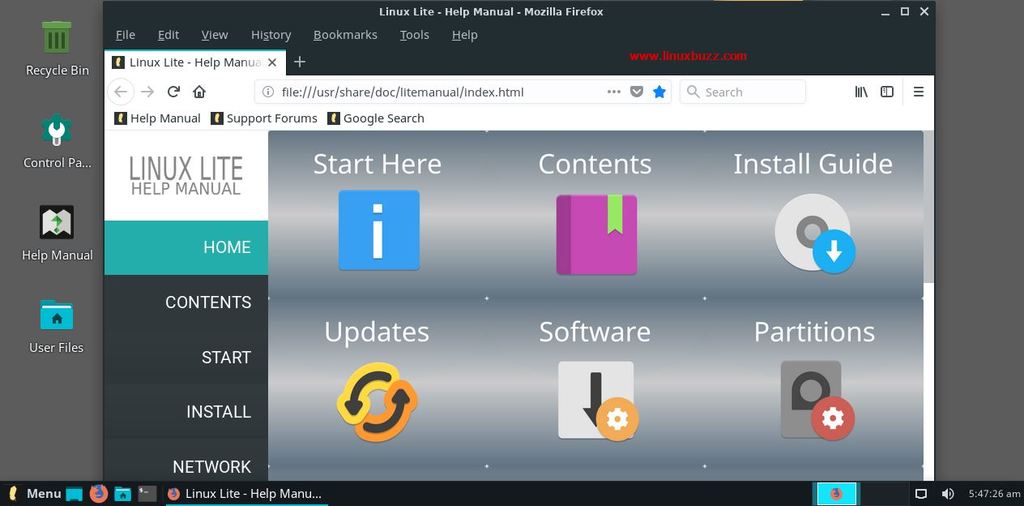
Task: Toggle the bookmark star
Action: [660, 92]
